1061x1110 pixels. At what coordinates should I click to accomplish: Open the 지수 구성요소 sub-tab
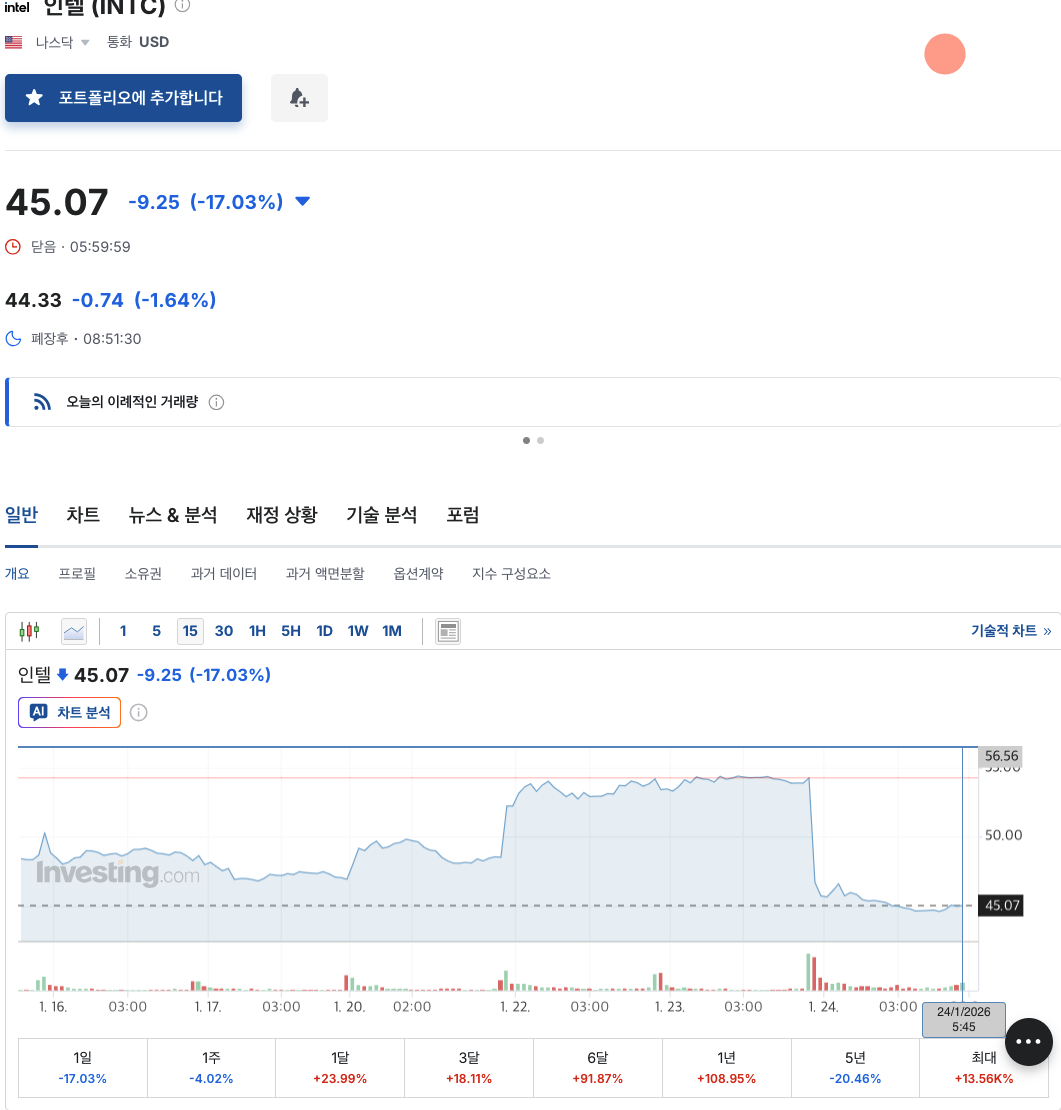[x=511, y=573]
